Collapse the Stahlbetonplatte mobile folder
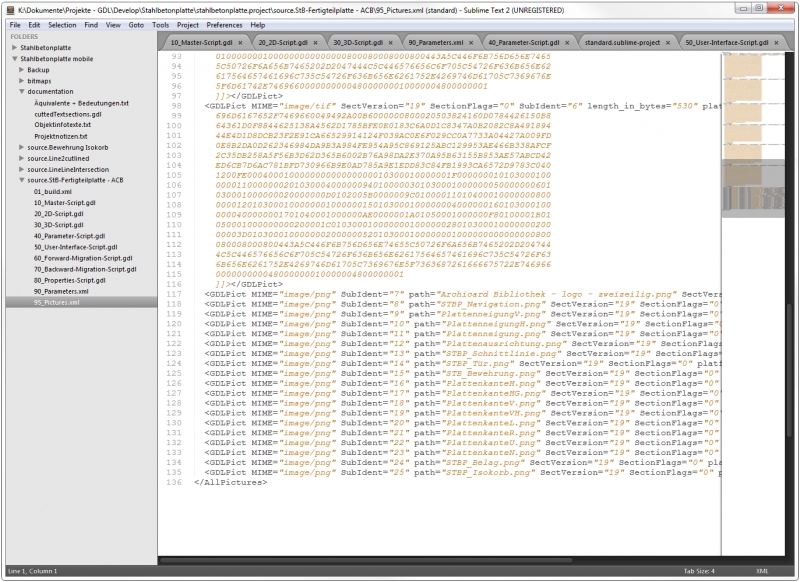Image resolution: width=800 pixels, height=582 pixels. point(14,59)
